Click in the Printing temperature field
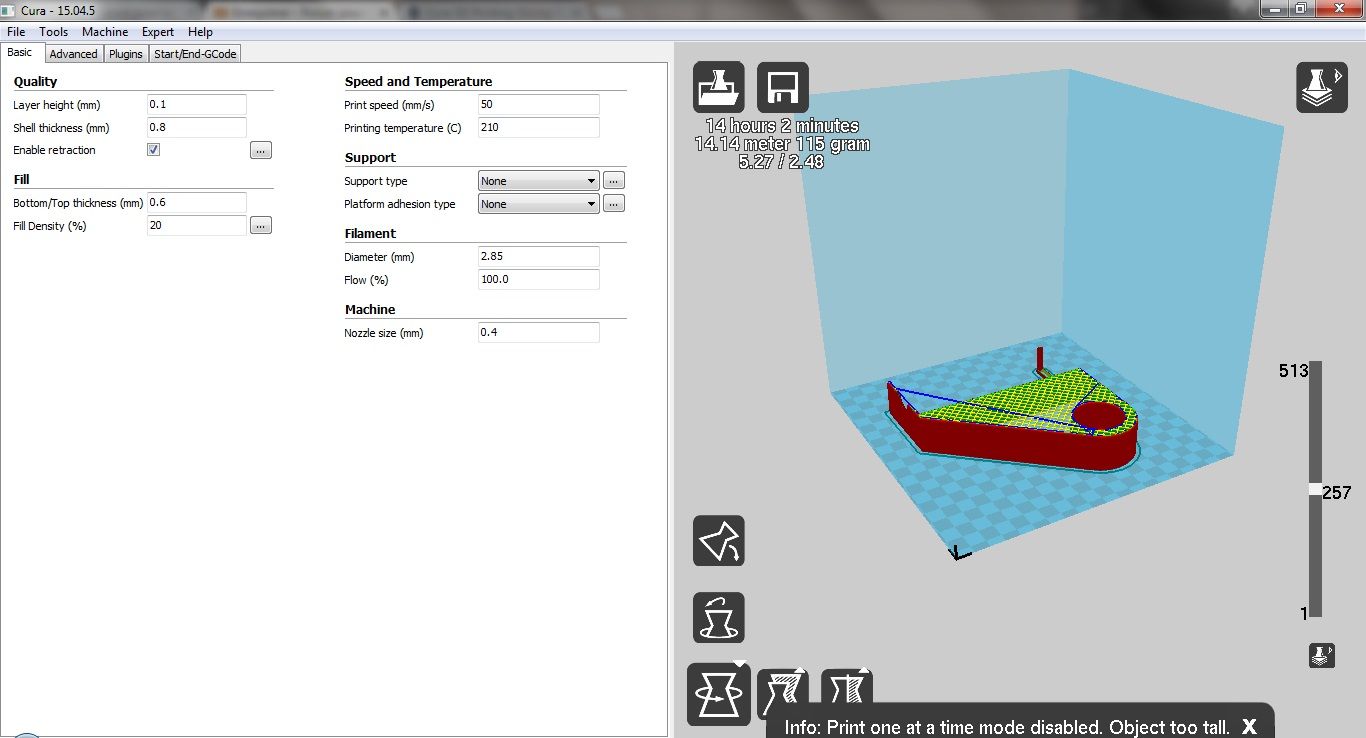Screen dimensions: 1366x738 539,128
